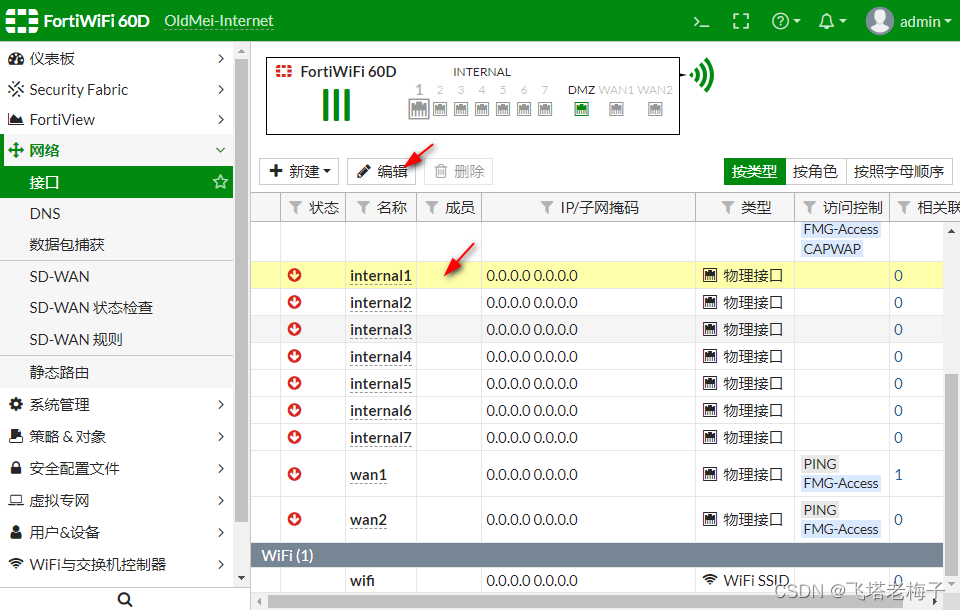Open the notifications bell
Image resolution: width=960 pixels, height=610 pixels.
point(832,21)
